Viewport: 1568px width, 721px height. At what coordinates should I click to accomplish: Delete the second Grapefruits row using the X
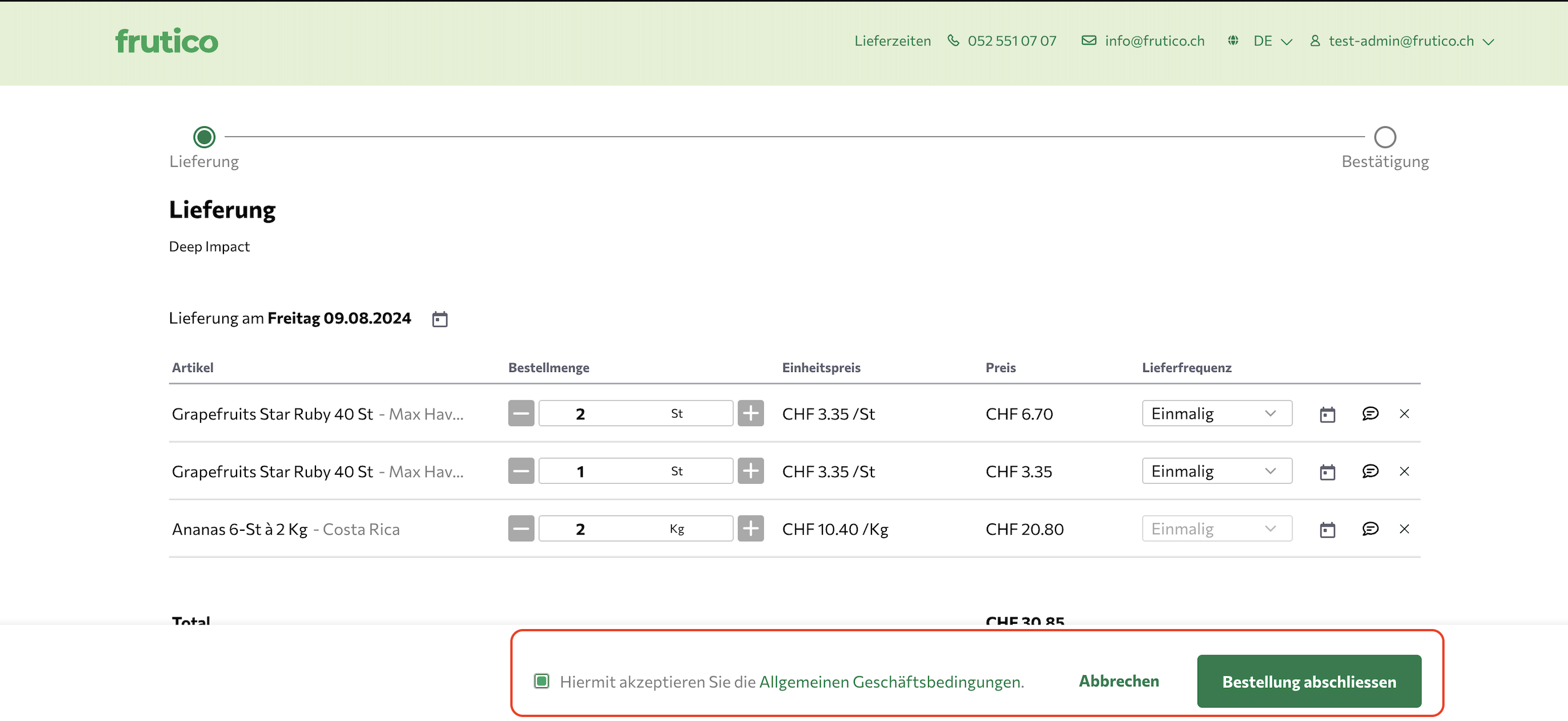[x=1404, y=471]
